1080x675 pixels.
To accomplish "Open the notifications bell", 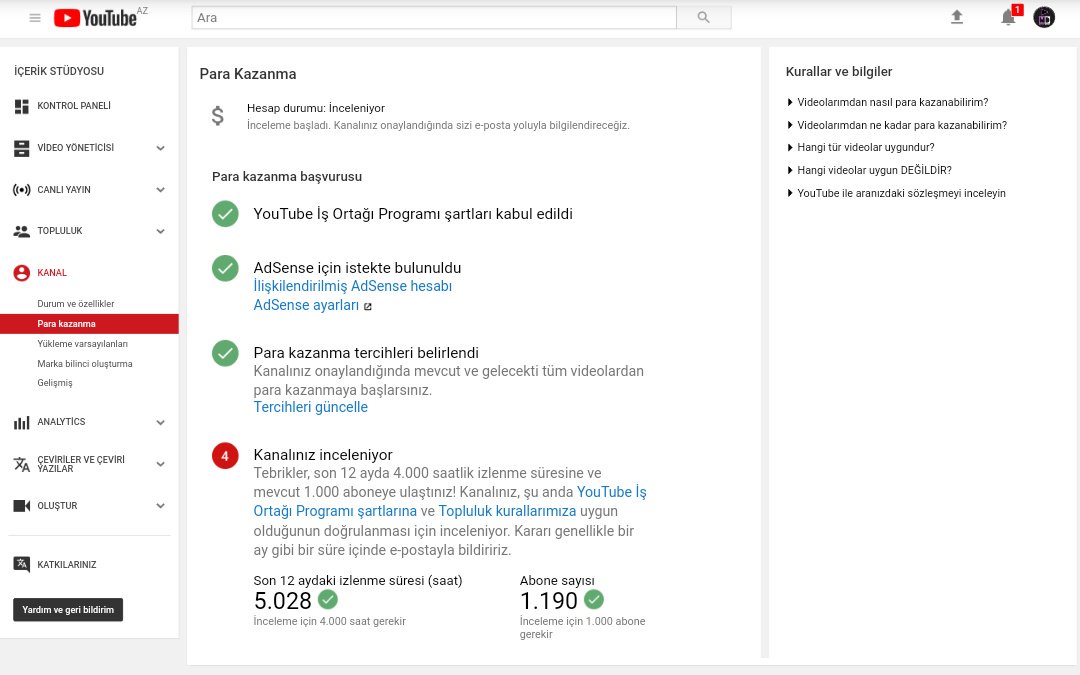I will coord(1008,17).
